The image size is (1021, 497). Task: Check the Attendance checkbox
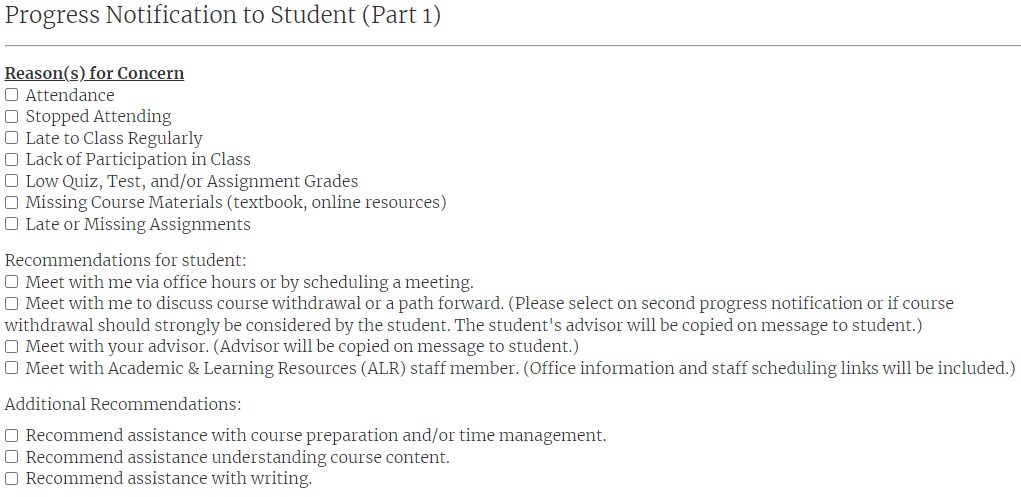click(x=12, y=95)
